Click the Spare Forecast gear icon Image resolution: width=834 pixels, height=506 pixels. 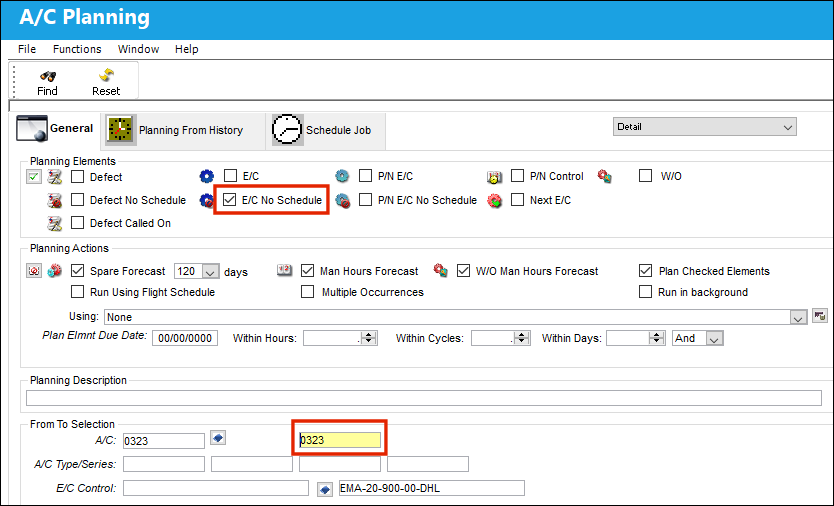point(55,271)
